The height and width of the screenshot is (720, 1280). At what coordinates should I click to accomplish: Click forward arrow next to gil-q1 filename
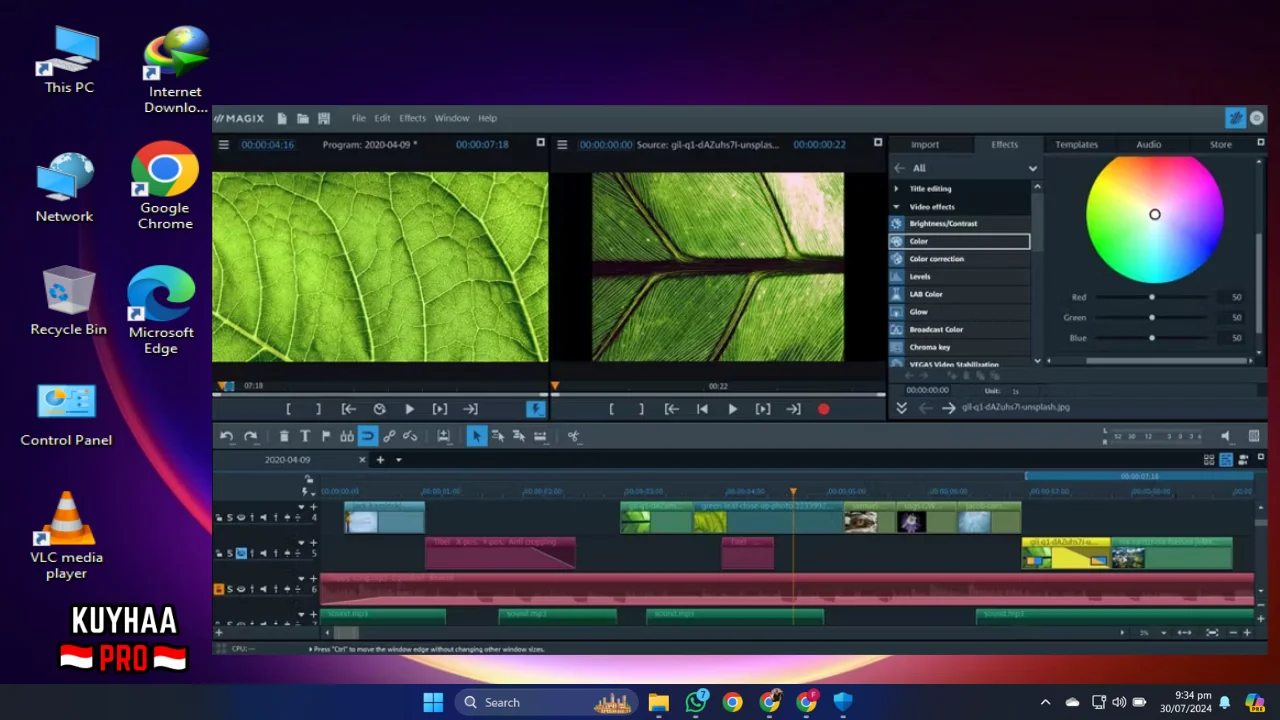(x=948, y=408)
